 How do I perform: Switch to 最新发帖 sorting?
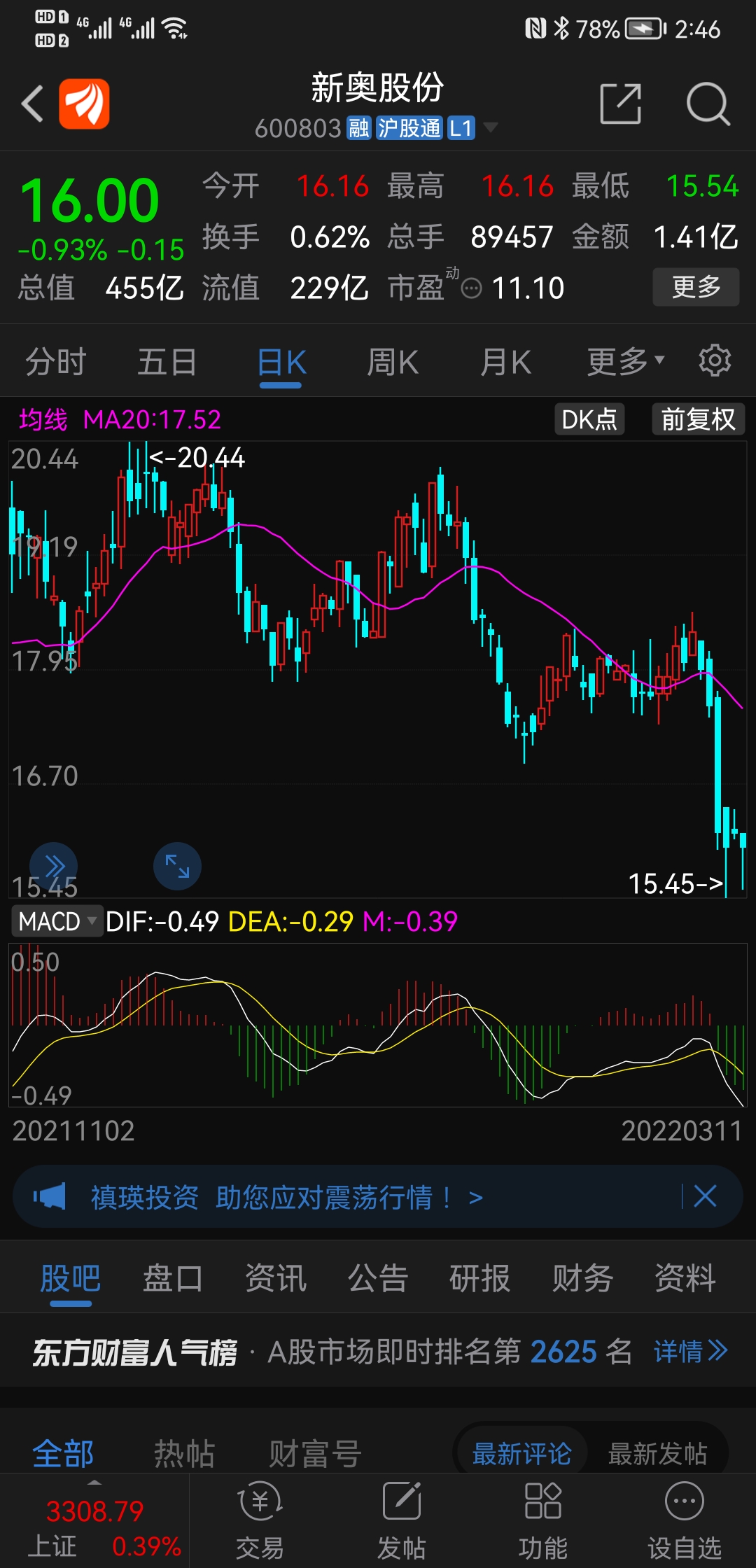[x=657, y=1454]
